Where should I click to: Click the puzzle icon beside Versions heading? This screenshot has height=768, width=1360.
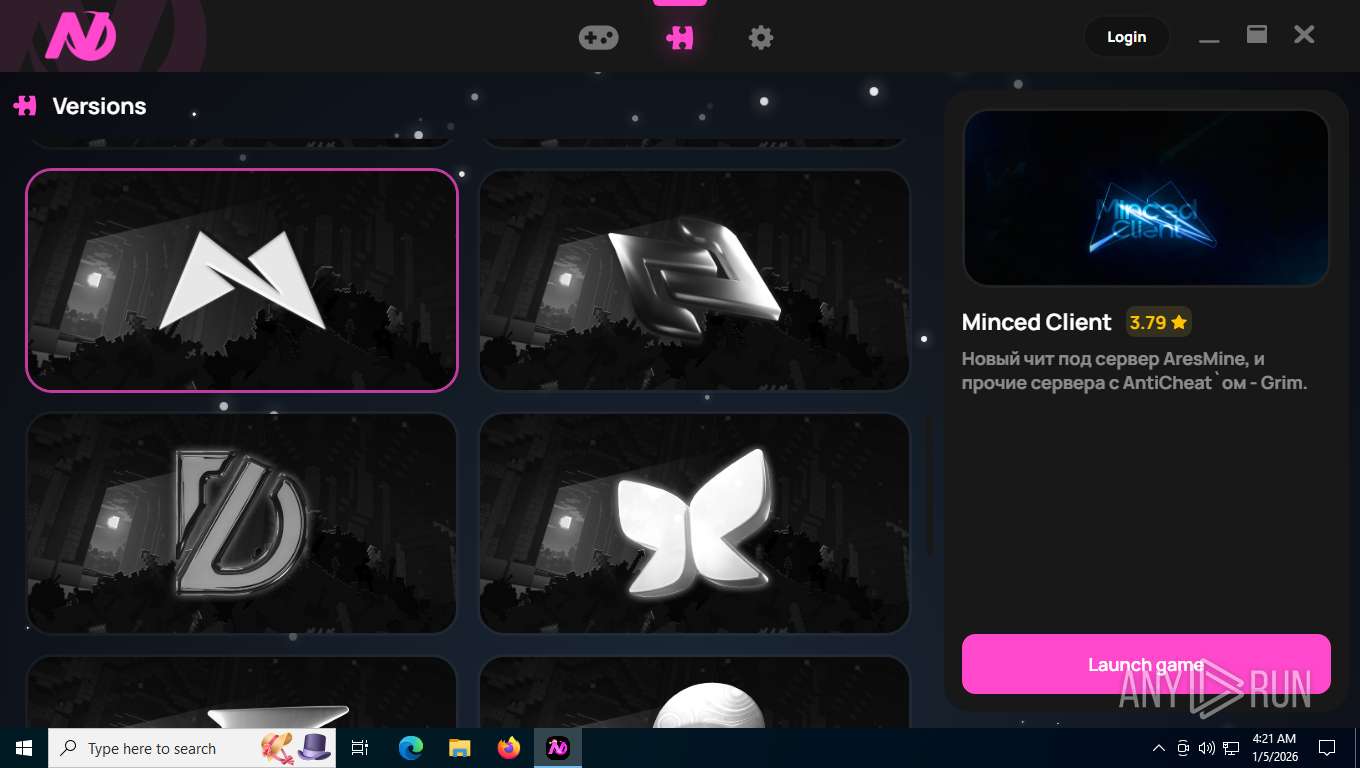click(x=25, y=105)
